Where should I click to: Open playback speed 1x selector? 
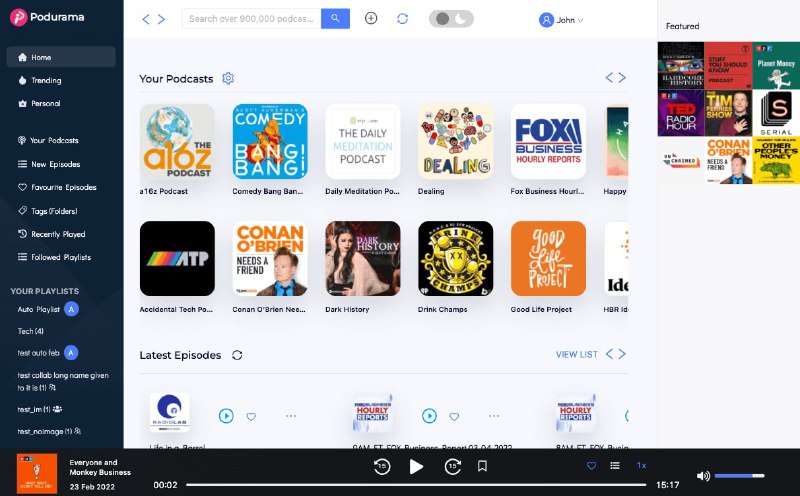(642, 465)
